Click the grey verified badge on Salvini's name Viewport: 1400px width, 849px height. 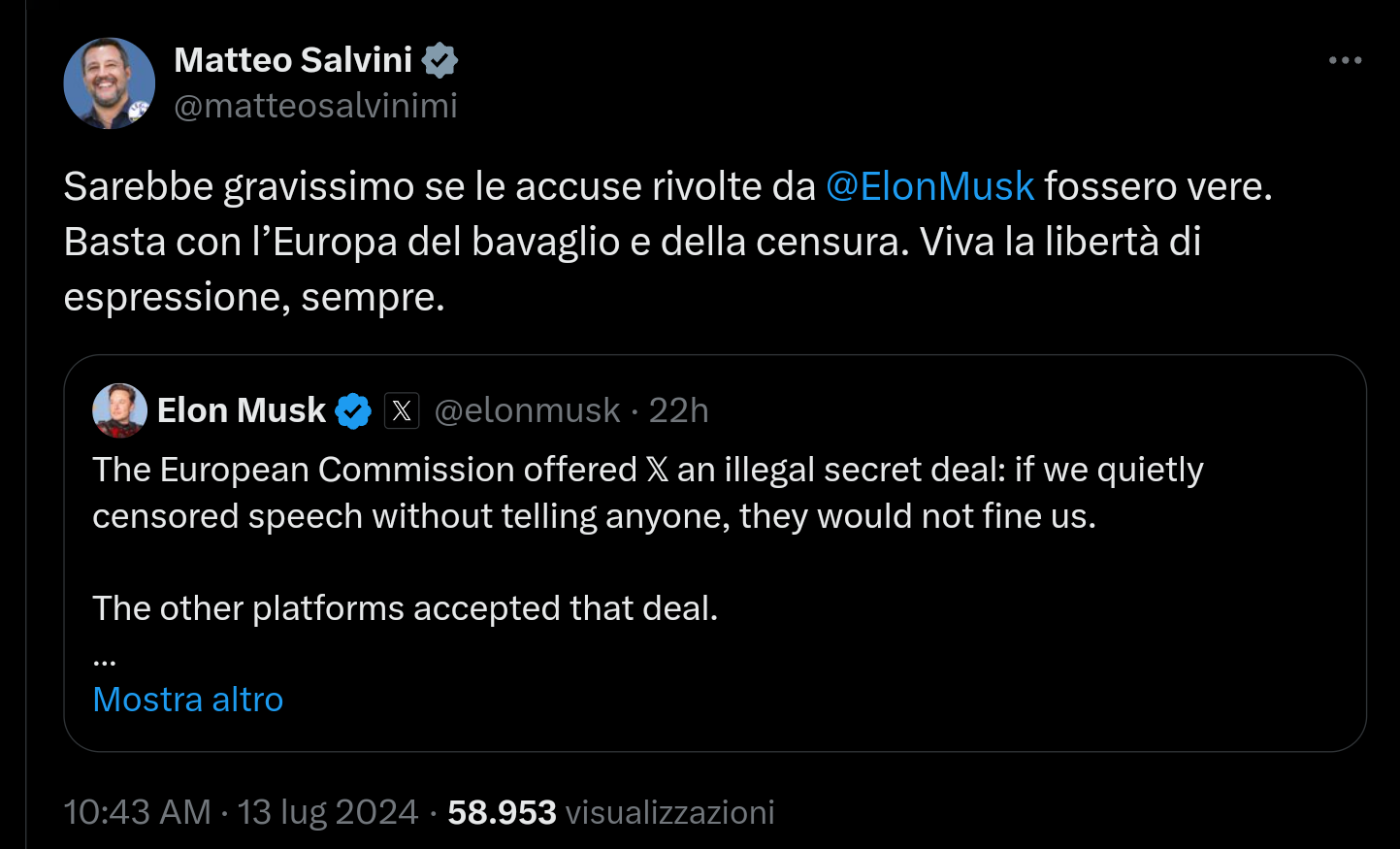[x=441, y=59]
